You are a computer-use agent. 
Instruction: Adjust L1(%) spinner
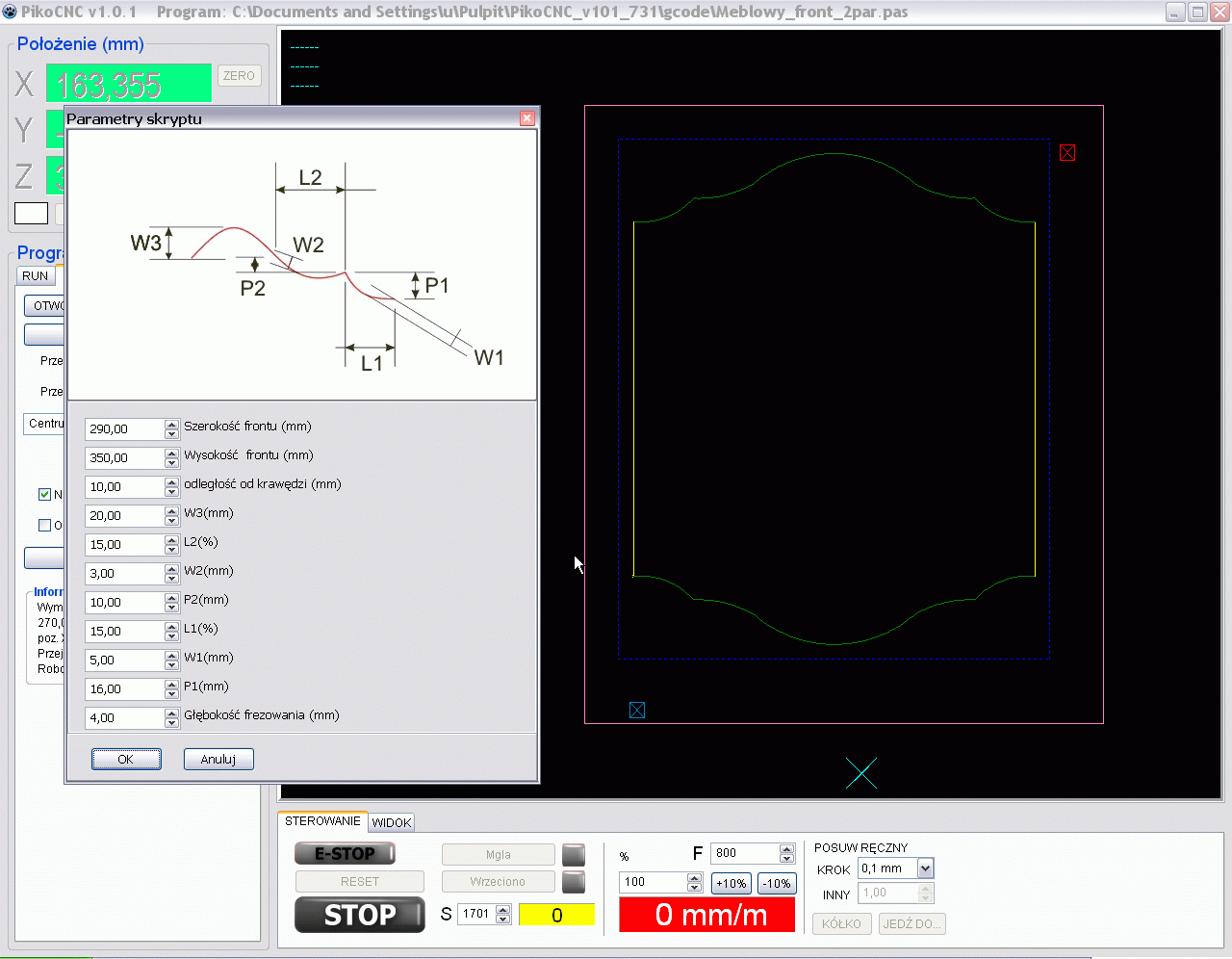[171, 632]
